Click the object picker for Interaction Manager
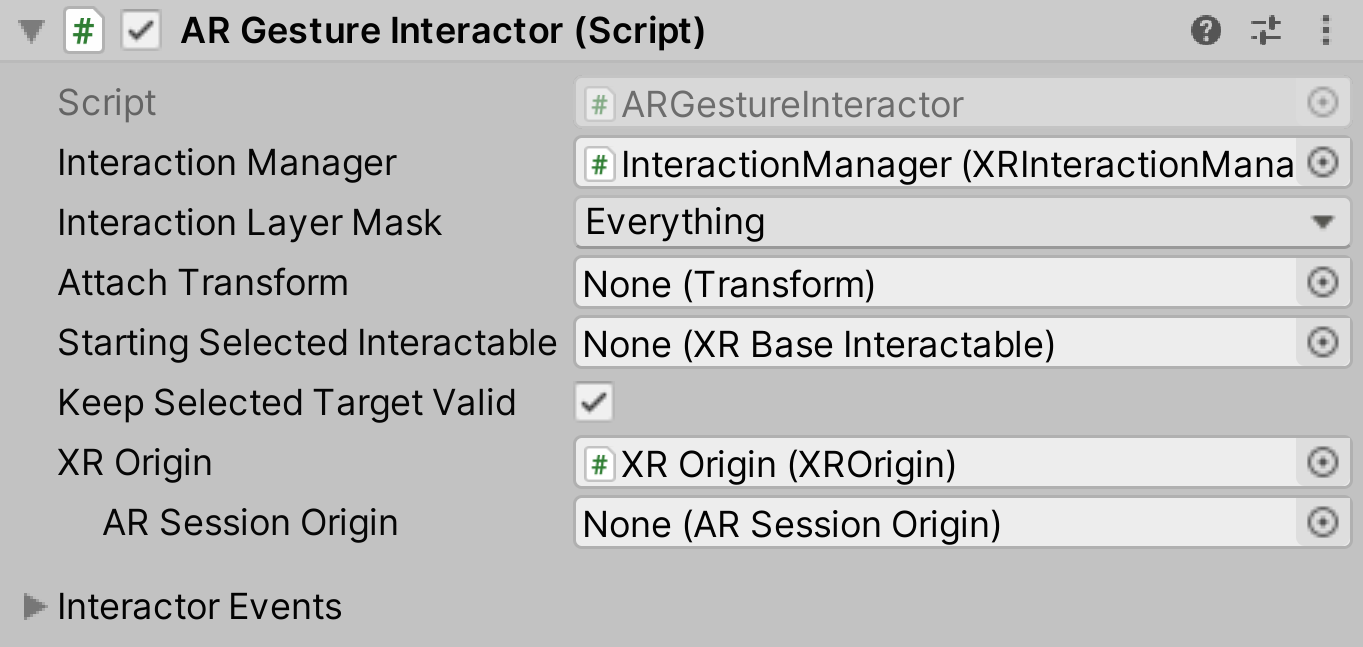 (1322, 162)
